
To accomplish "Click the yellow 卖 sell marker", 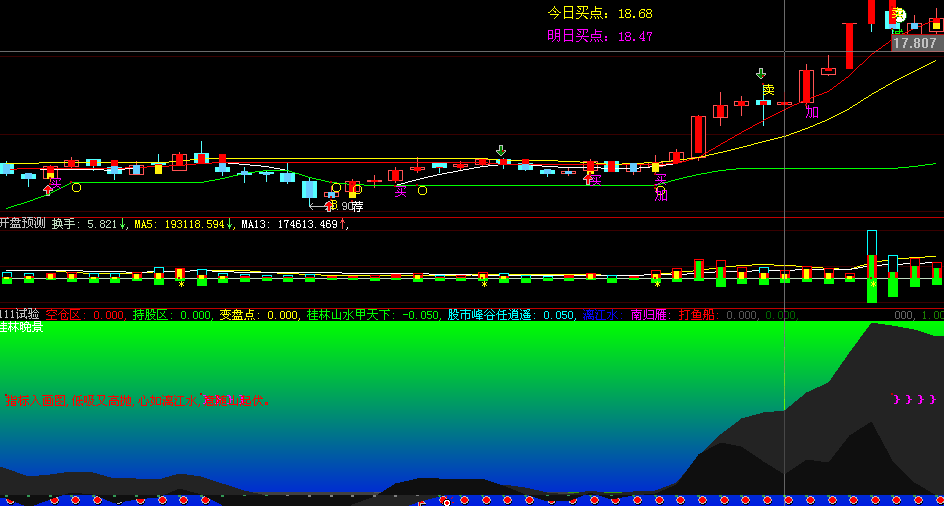I will [768, 90].
